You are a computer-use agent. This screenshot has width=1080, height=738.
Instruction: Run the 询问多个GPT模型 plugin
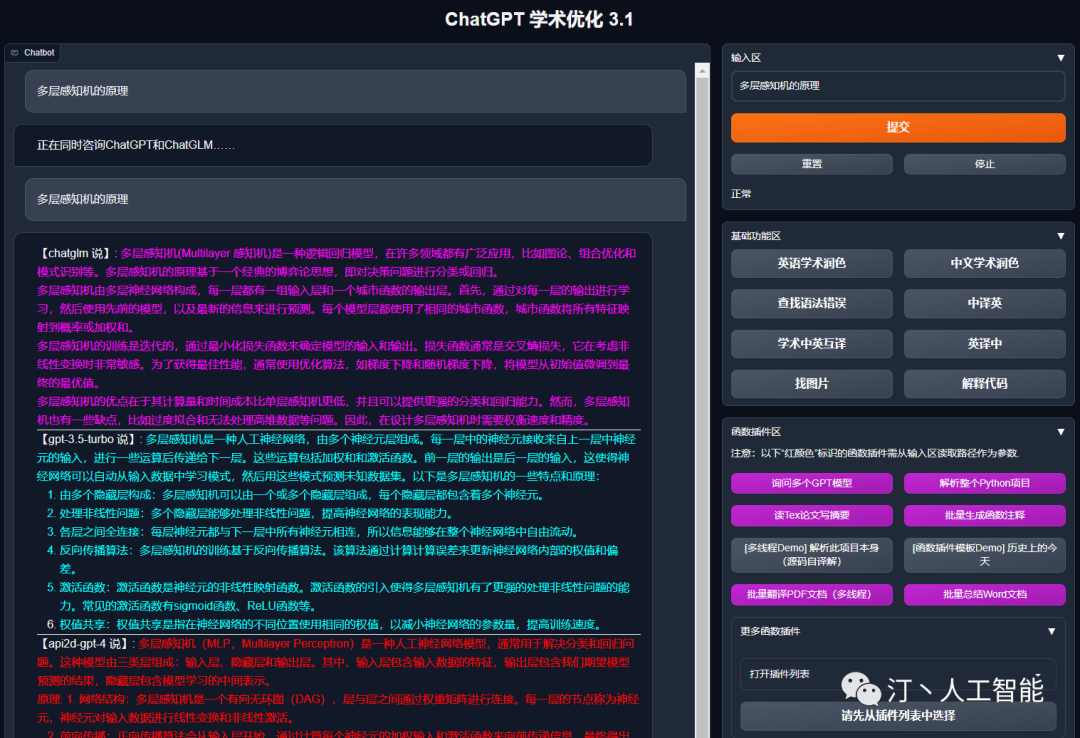[x=811, y=483]
